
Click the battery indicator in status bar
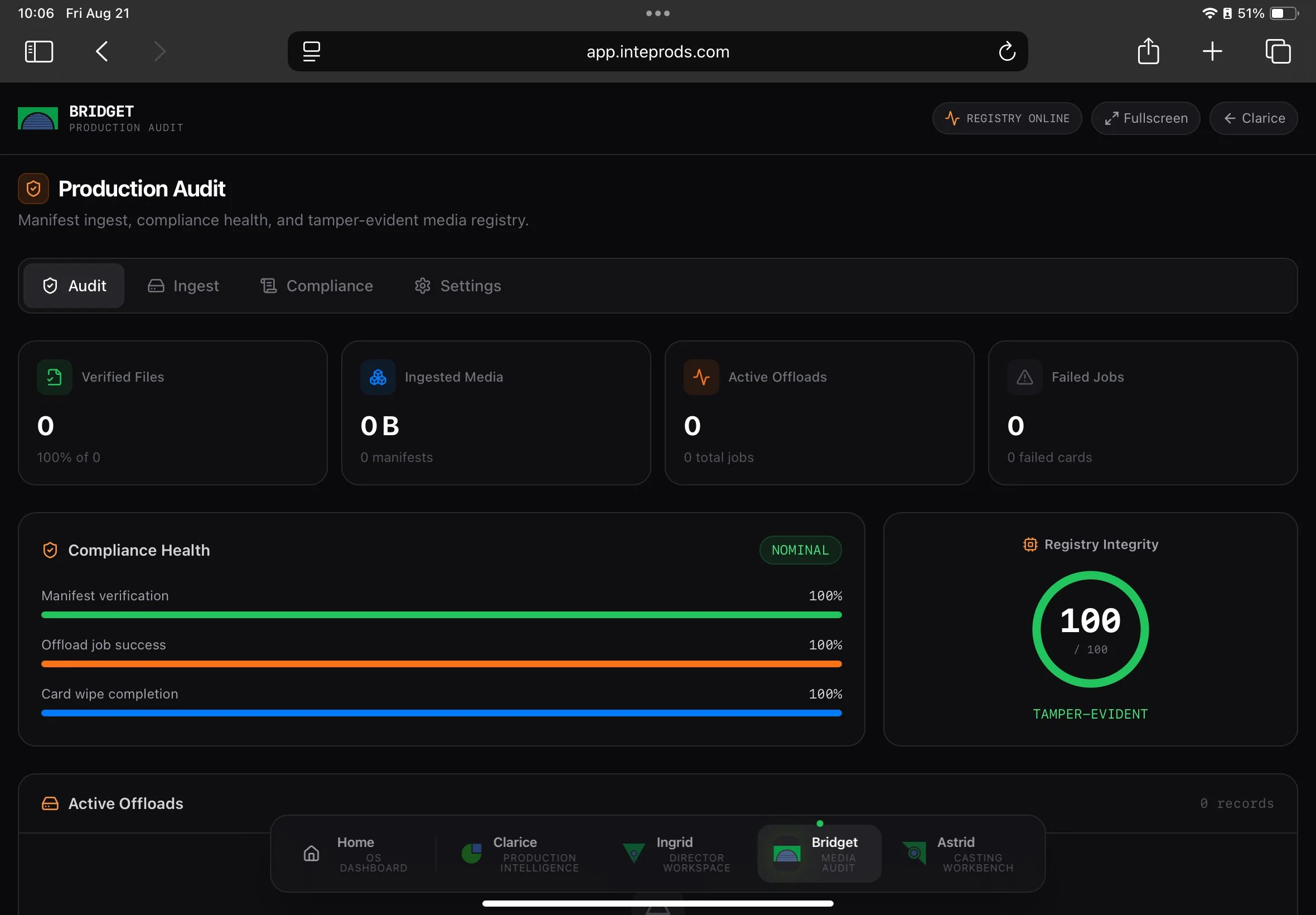[x=1284, y=13]
